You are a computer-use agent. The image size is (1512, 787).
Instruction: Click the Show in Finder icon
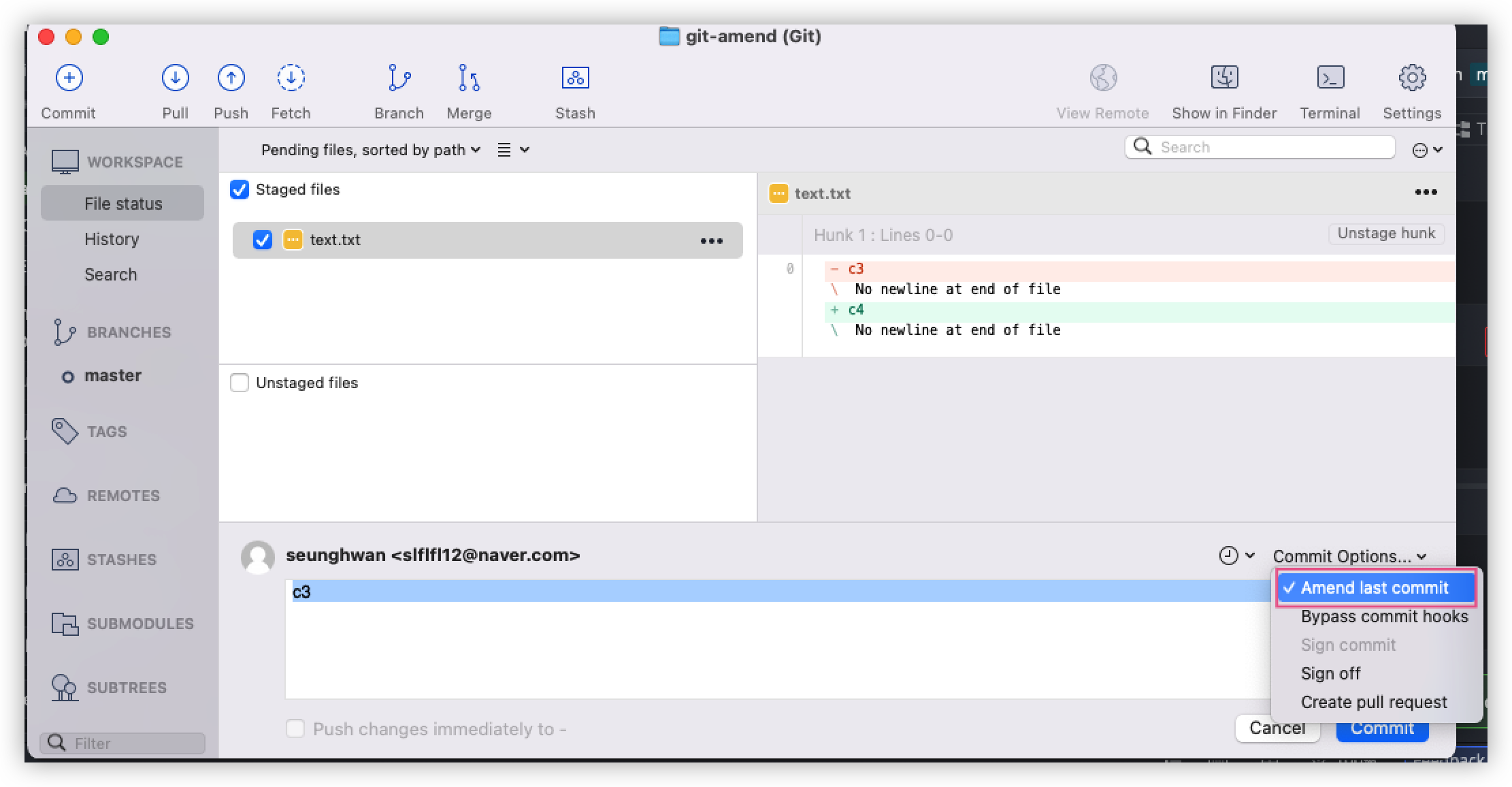coord(1224,78)
